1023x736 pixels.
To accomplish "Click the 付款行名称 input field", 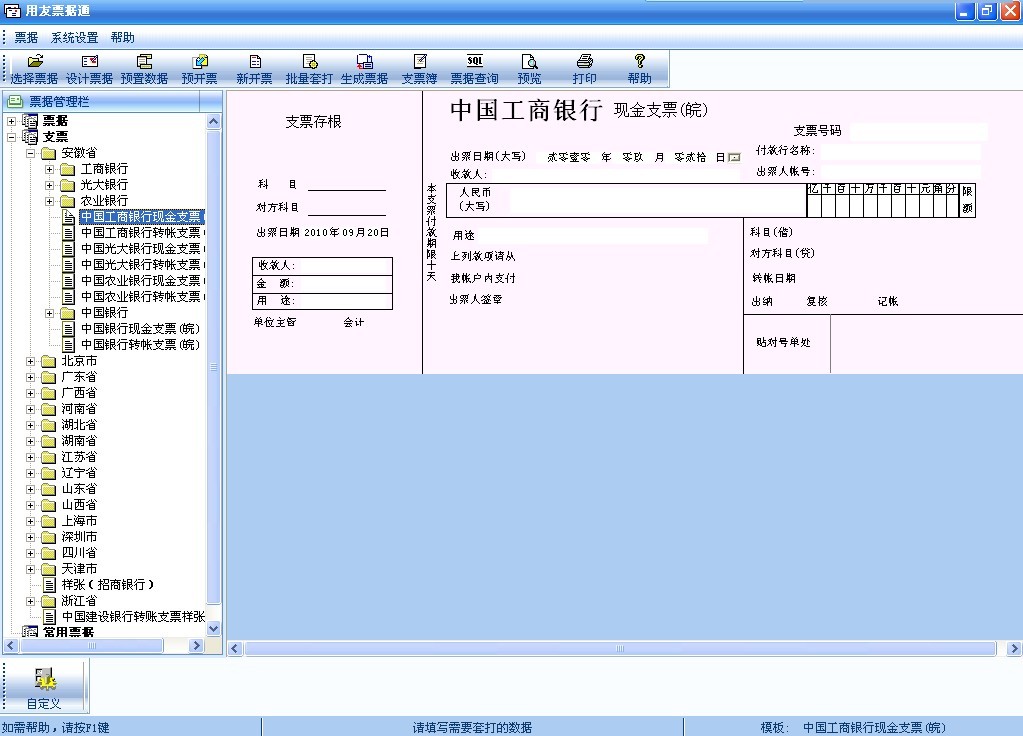I will (900, 151).
